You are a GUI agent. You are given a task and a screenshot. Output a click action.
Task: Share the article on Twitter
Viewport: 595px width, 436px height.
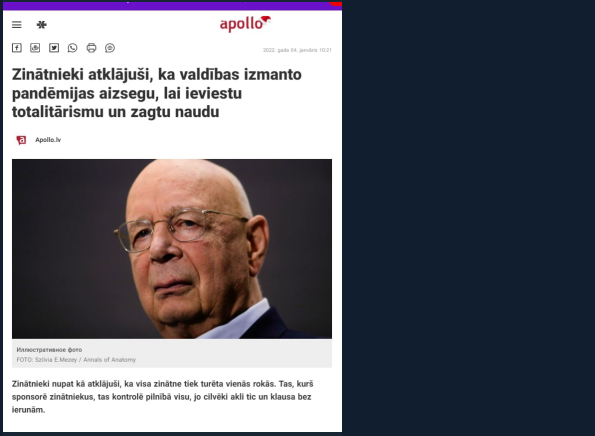(x=54, y=48)
